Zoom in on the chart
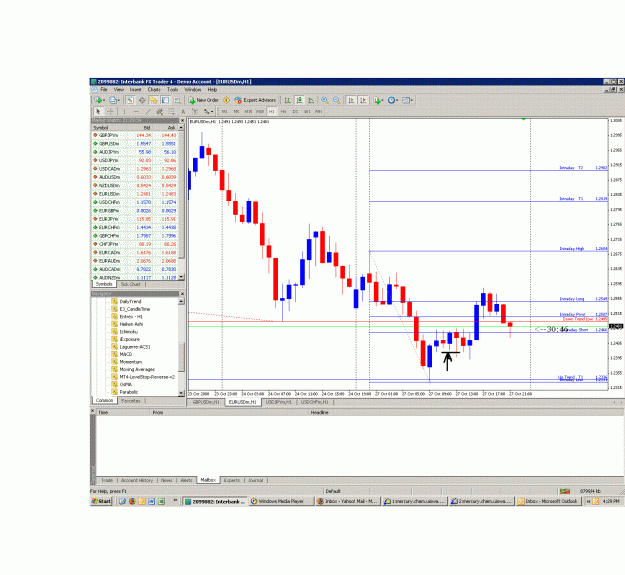 point(325,100)
